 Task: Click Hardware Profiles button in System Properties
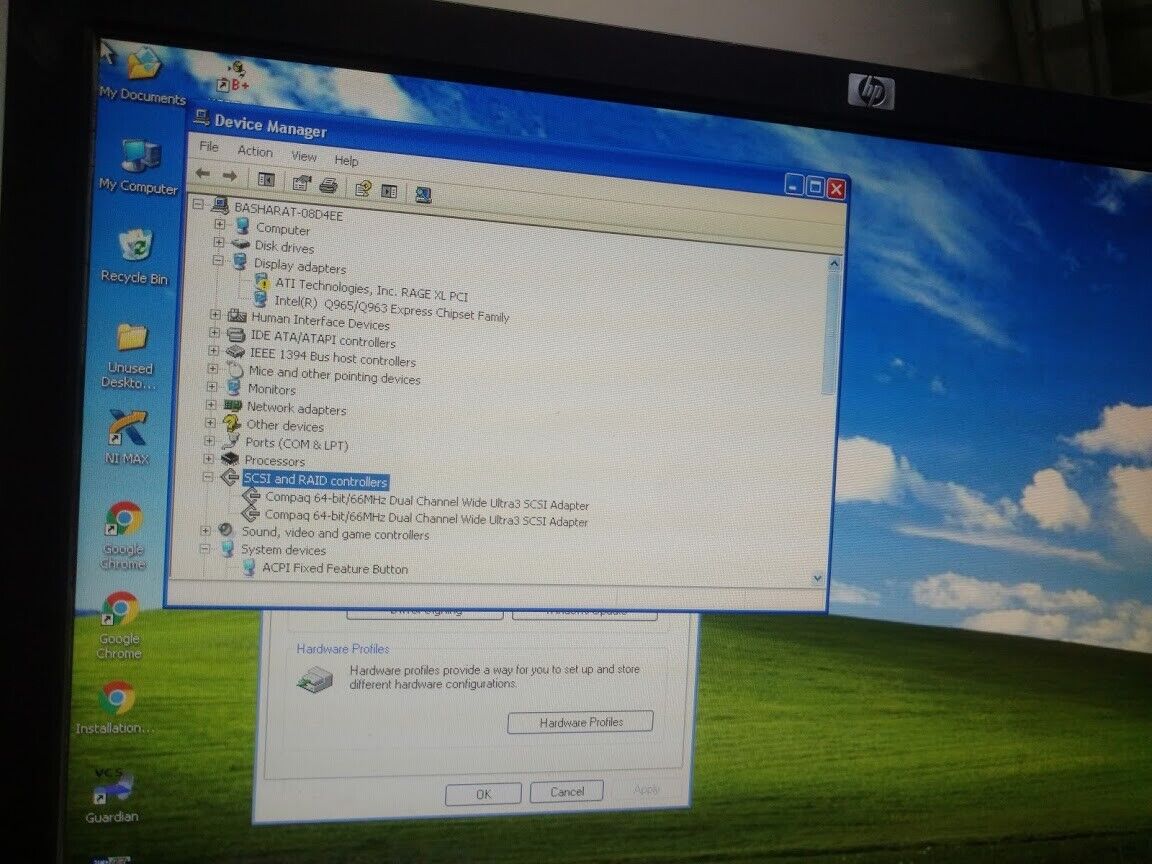click(580, 722)
